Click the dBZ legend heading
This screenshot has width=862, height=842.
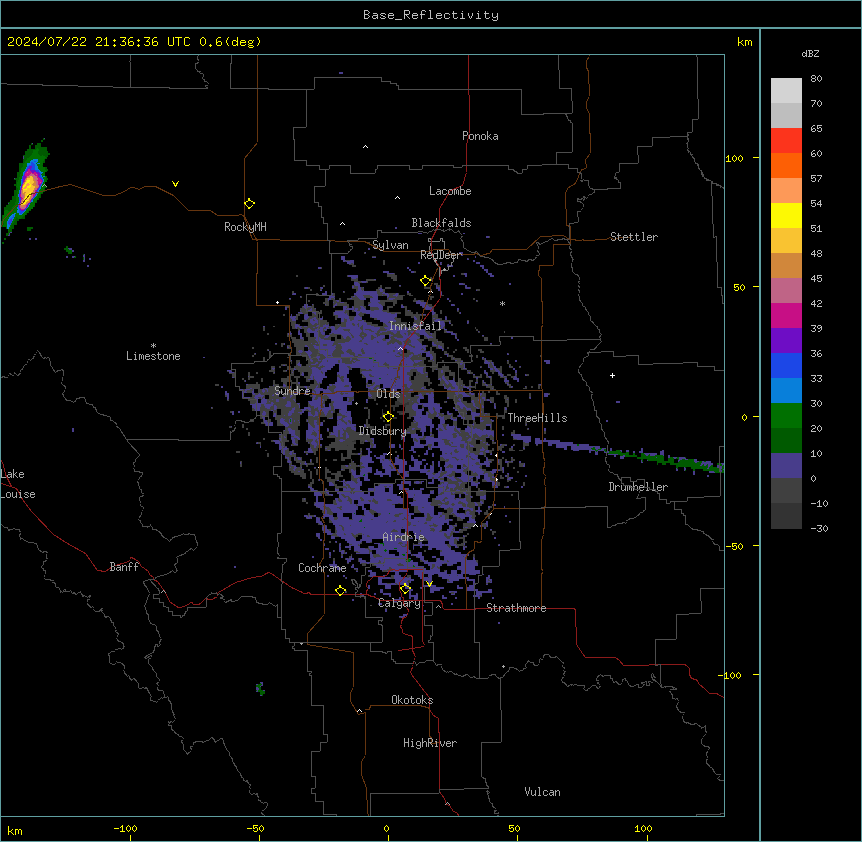810,53
